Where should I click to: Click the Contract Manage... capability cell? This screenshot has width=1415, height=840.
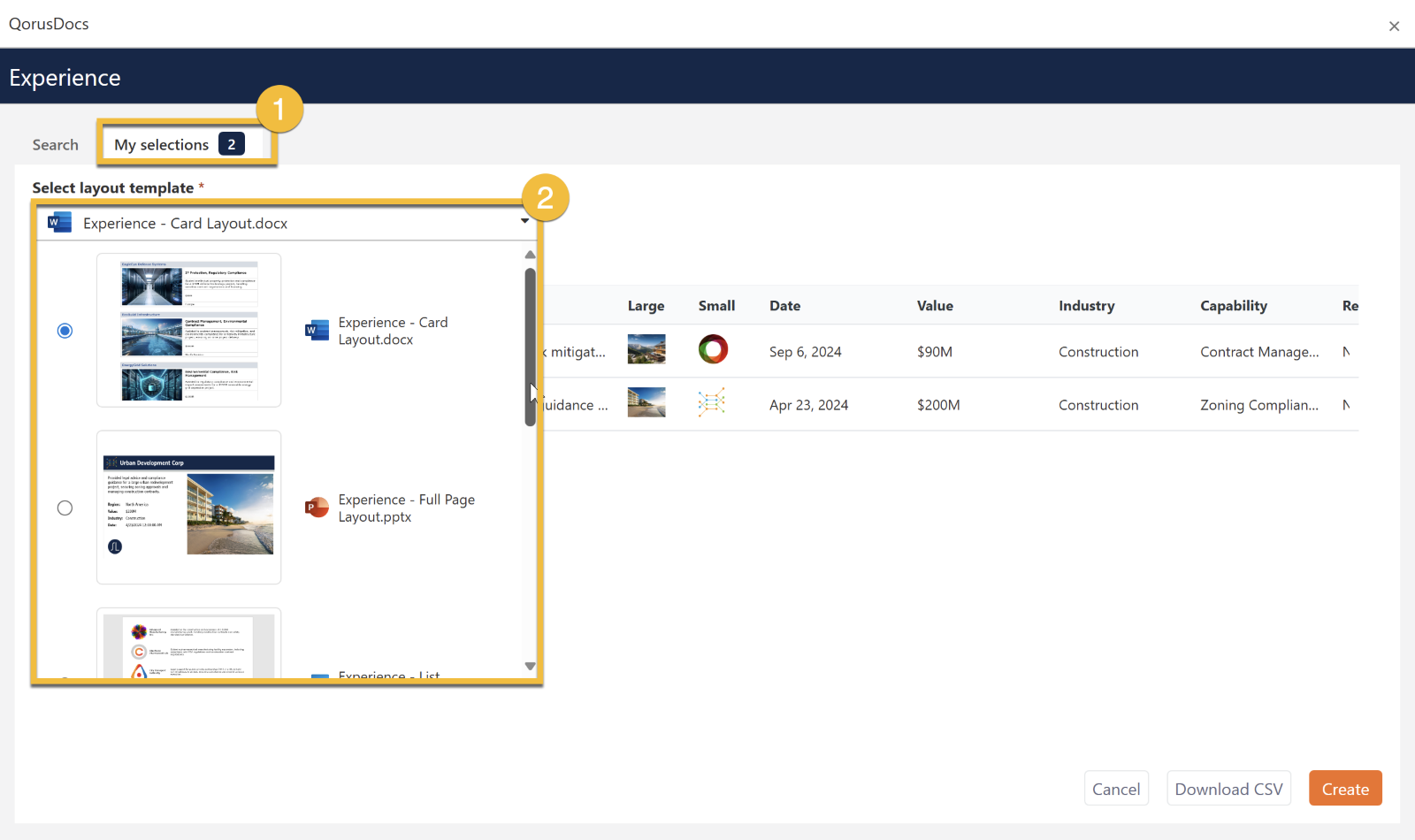[1259, 352]
